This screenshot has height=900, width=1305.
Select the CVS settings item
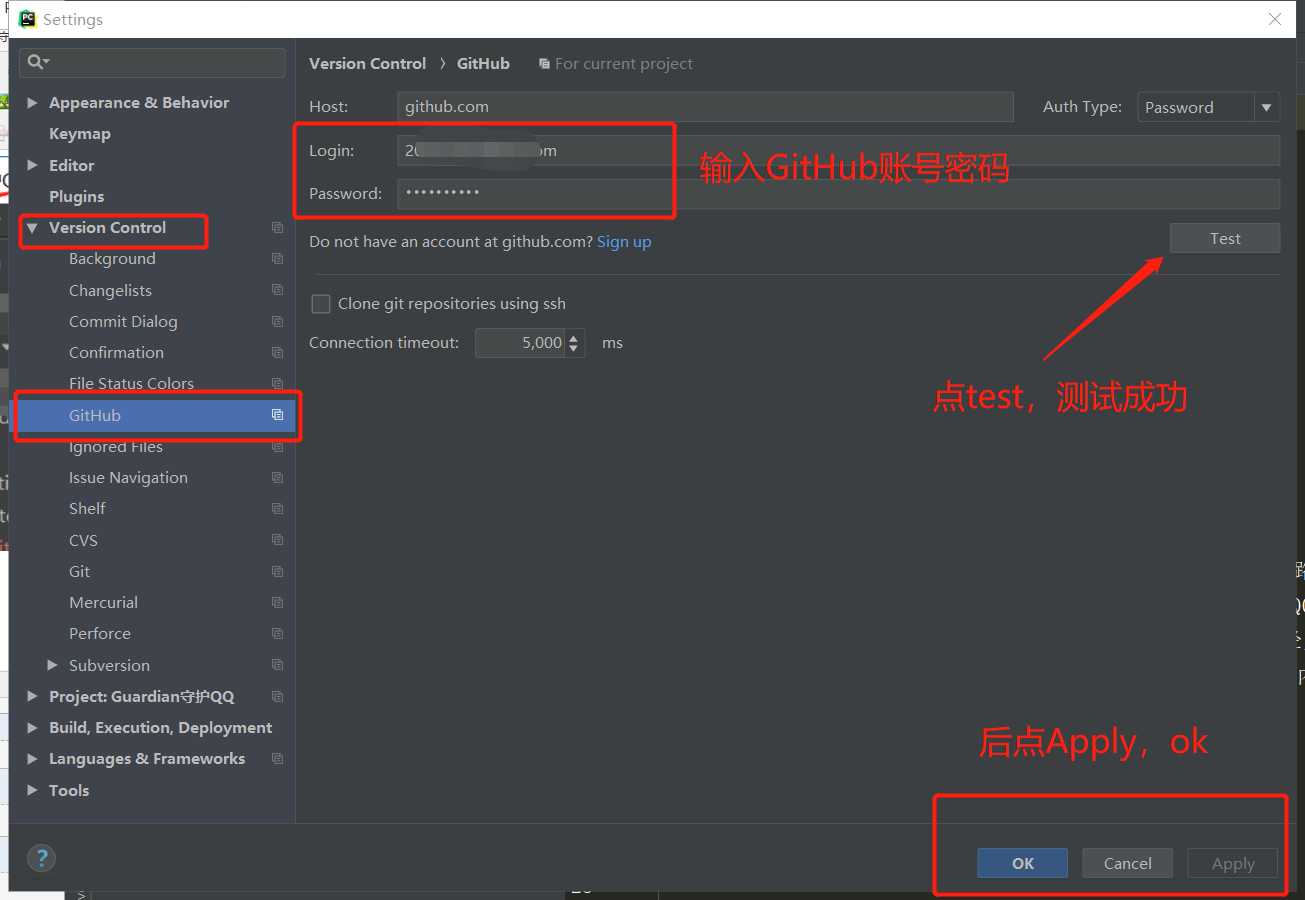click(x=83, y=540)
